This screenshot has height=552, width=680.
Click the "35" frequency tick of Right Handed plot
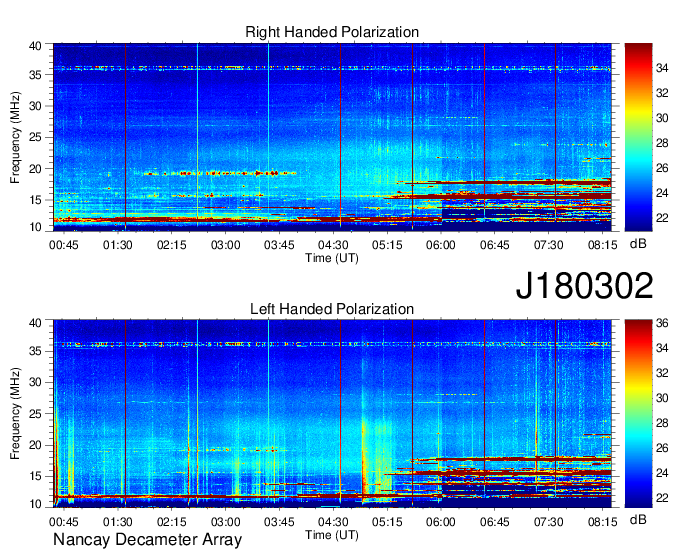(35, 75)
